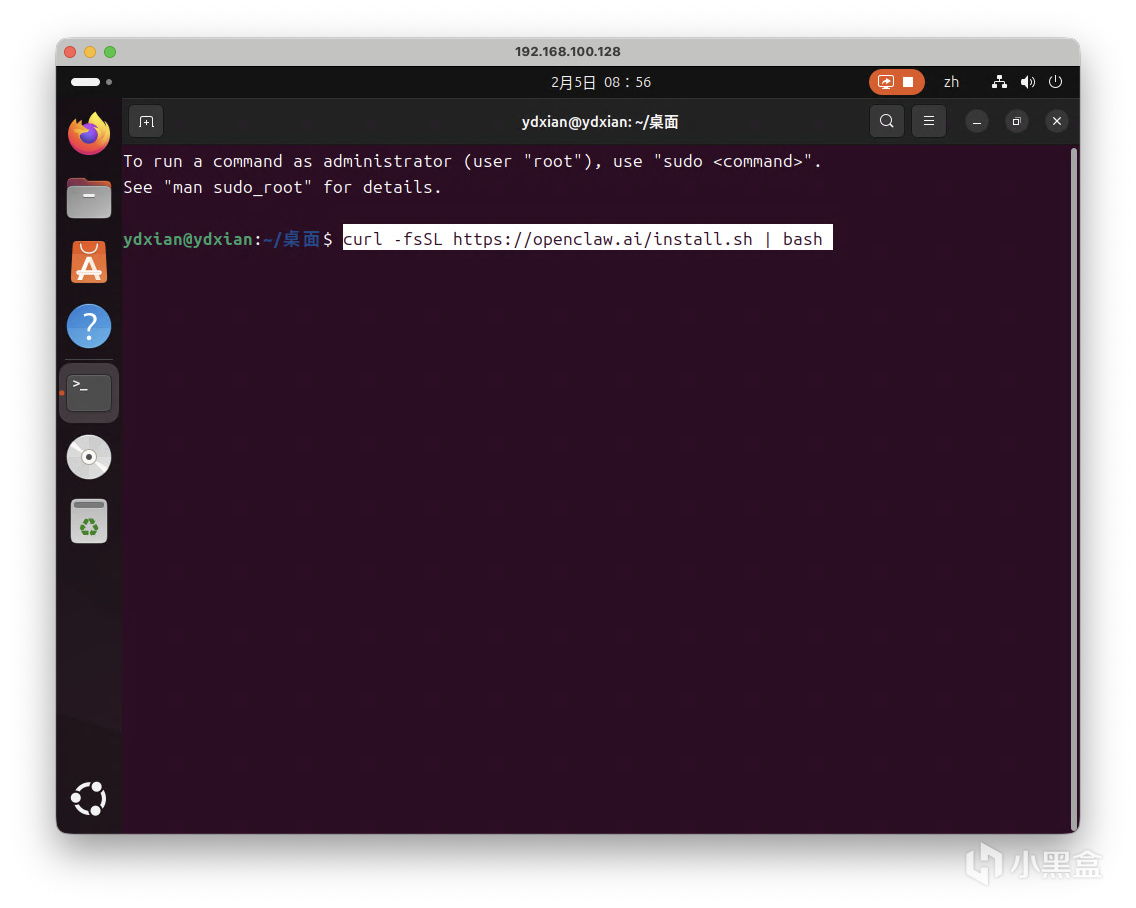The width and height of the screenshot is (1136, 908).
Task: Close the terminal window
Action: 1057,122
